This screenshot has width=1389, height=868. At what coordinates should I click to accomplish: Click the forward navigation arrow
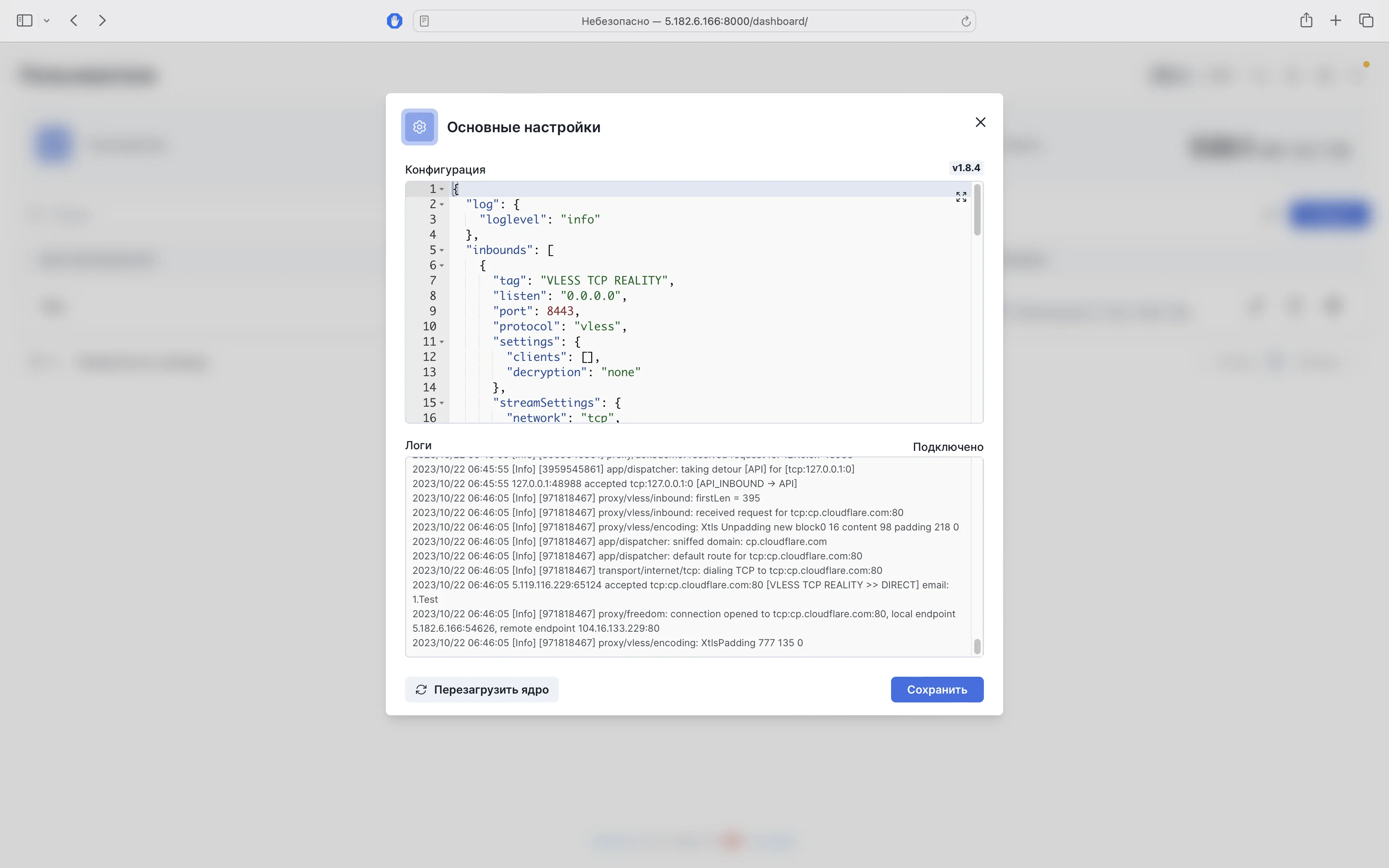(102, 20)
